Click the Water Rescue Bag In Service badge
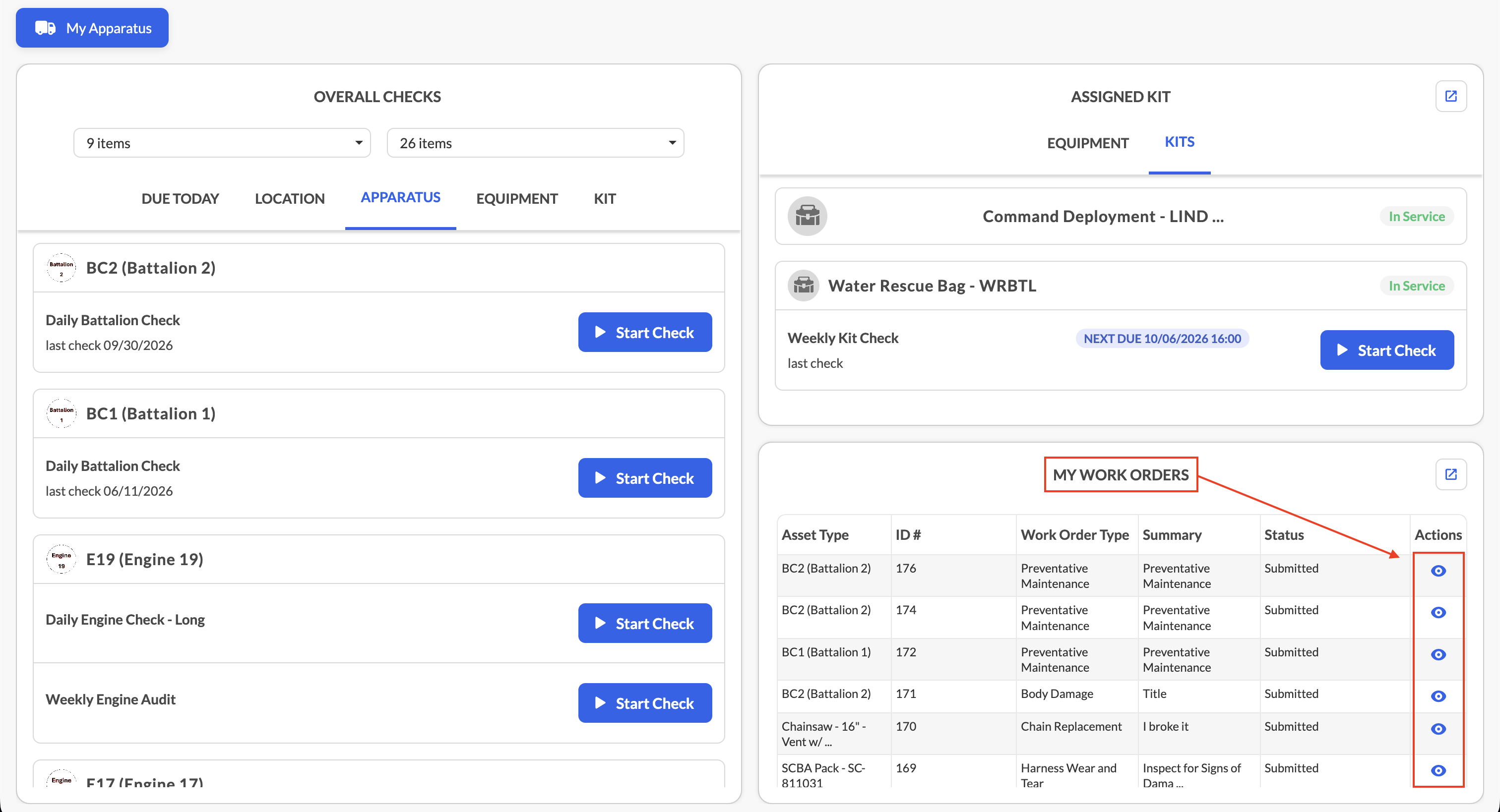The height and width of the screenshot is (812, 1500). point(1416,285)
